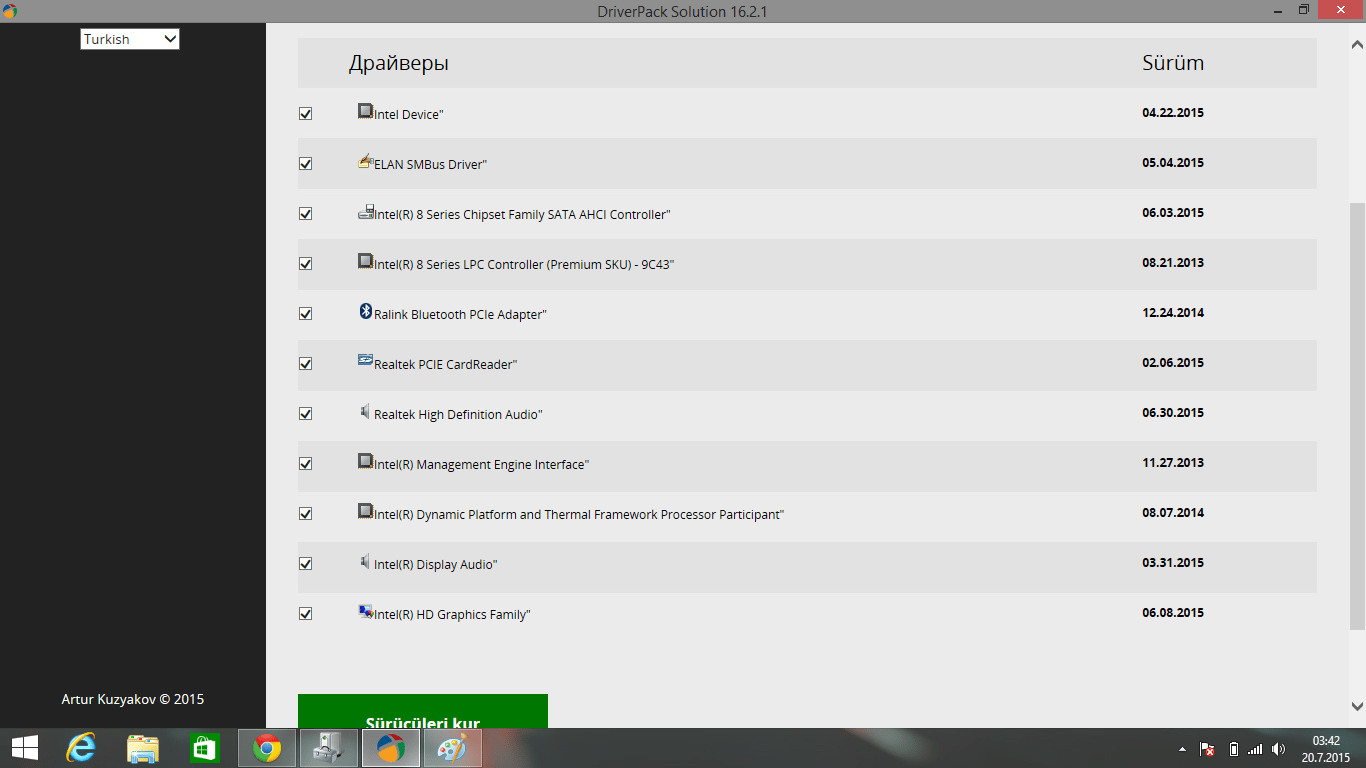Click the 8 Series LPC Controller icon

(365, 261)
